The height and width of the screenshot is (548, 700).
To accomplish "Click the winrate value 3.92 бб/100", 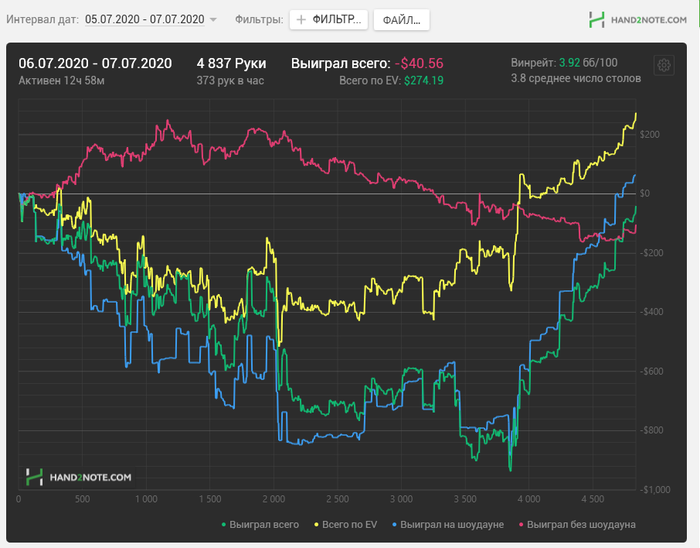I will tap(588, 62).
